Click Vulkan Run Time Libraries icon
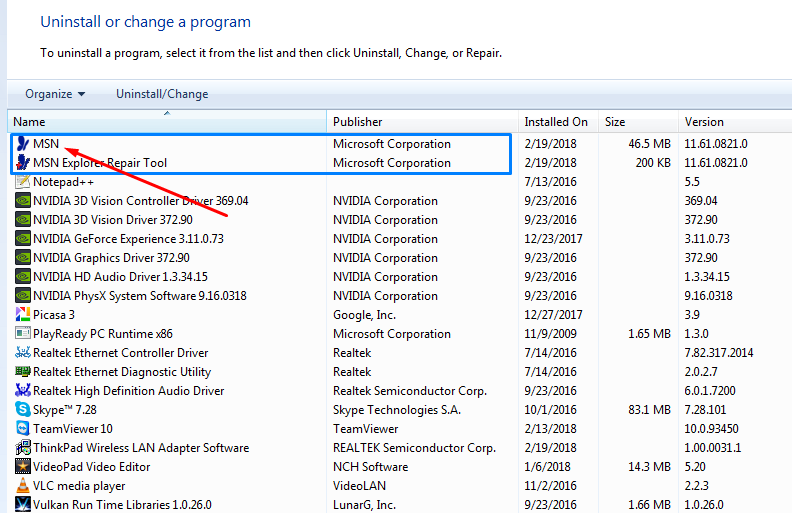Image resolution: width=792 pixels, height=513 pixels. (x=23, y=504)
